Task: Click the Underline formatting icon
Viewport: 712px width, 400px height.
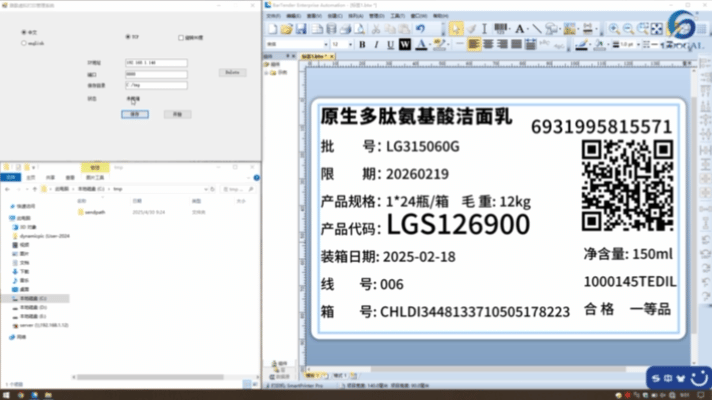Action: [x=390, y=45]
